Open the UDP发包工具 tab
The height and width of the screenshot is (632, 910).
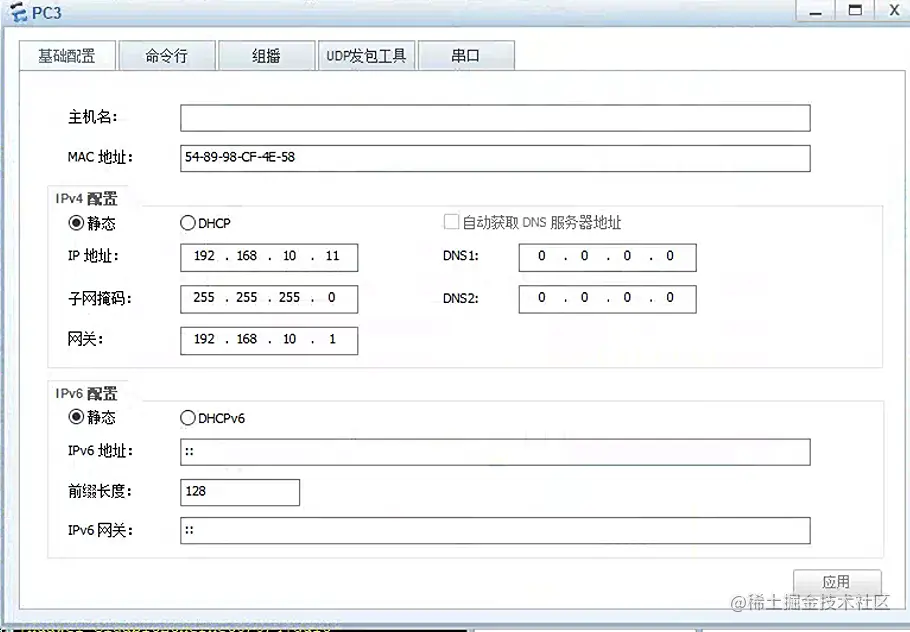click(x=366, y=56)
